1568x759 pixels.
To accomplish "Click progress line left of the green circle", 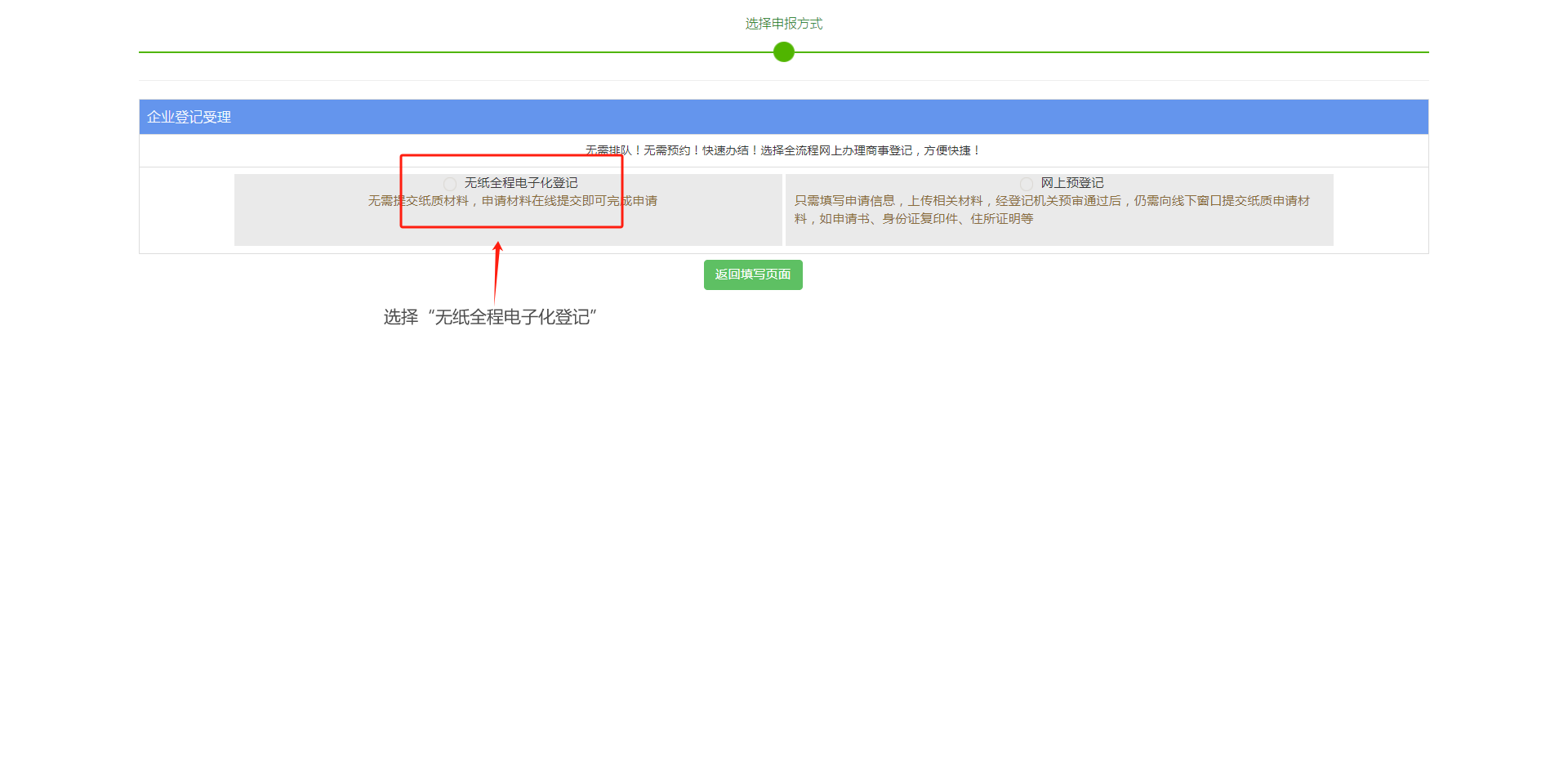I will pyautogui.click(x=449, y=52).
